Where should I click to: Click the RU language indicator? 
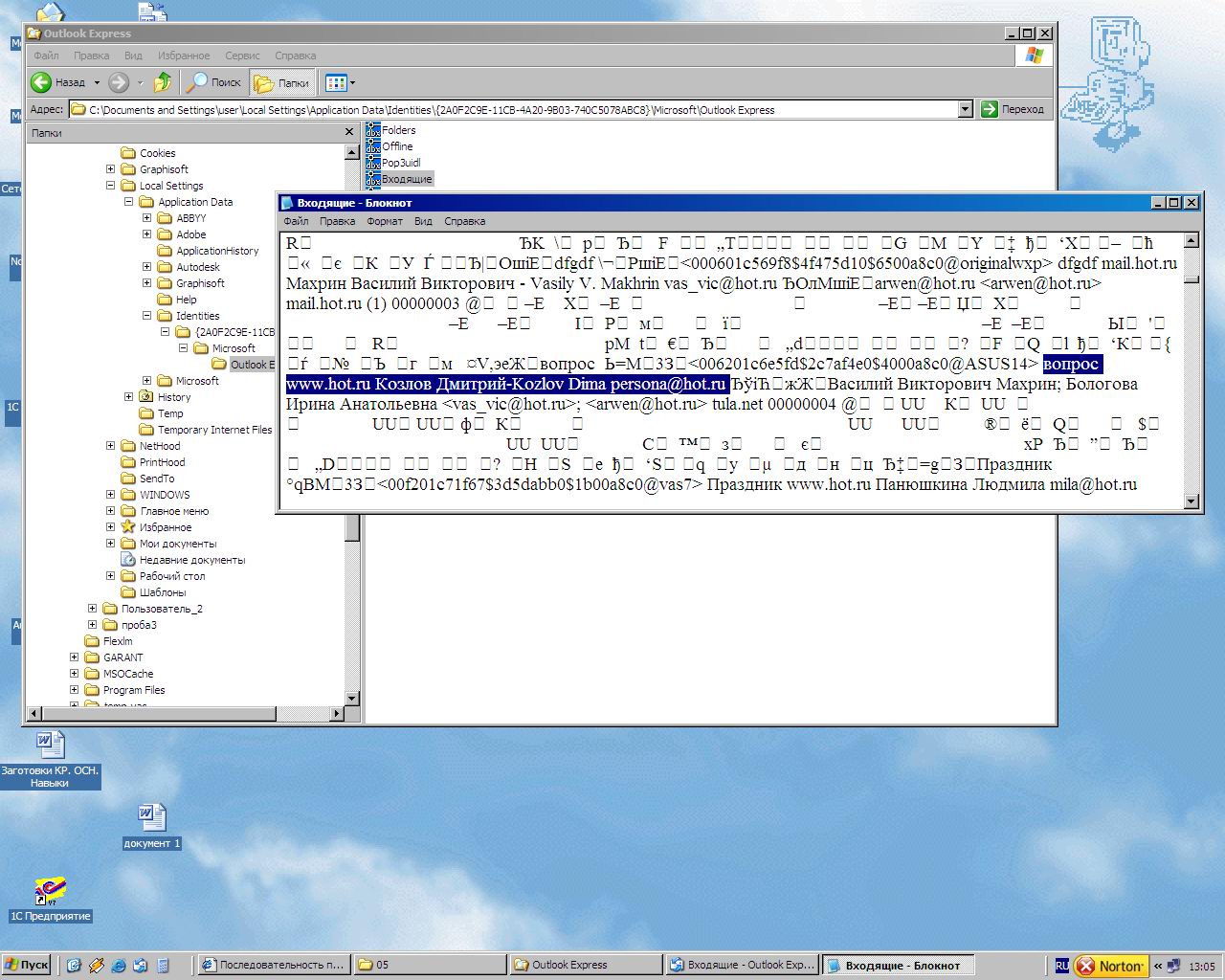(x=1062, y=967)
